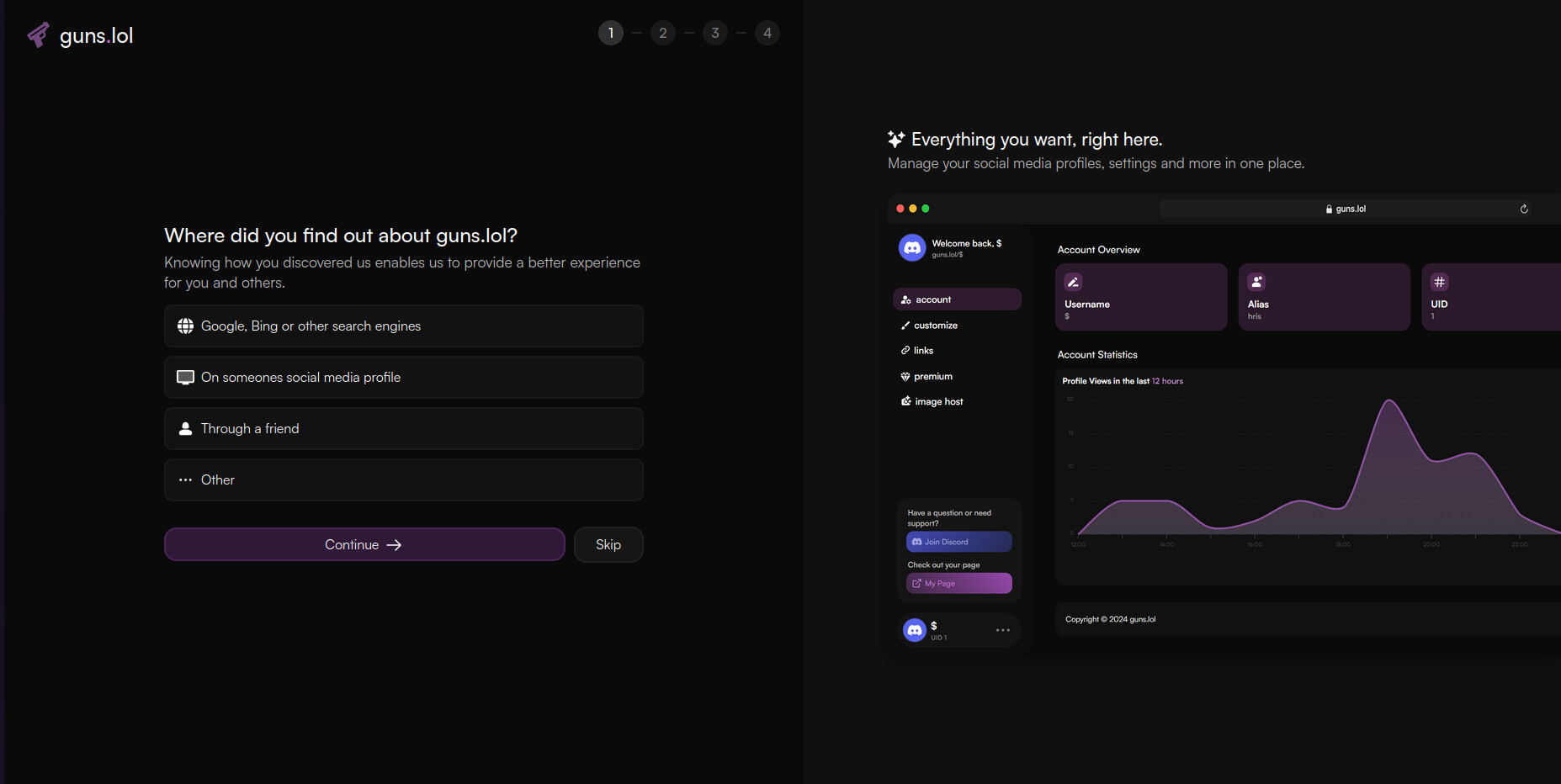
Task: Click the Discord avatar beside Welcome back
Action: pos(912,248)
